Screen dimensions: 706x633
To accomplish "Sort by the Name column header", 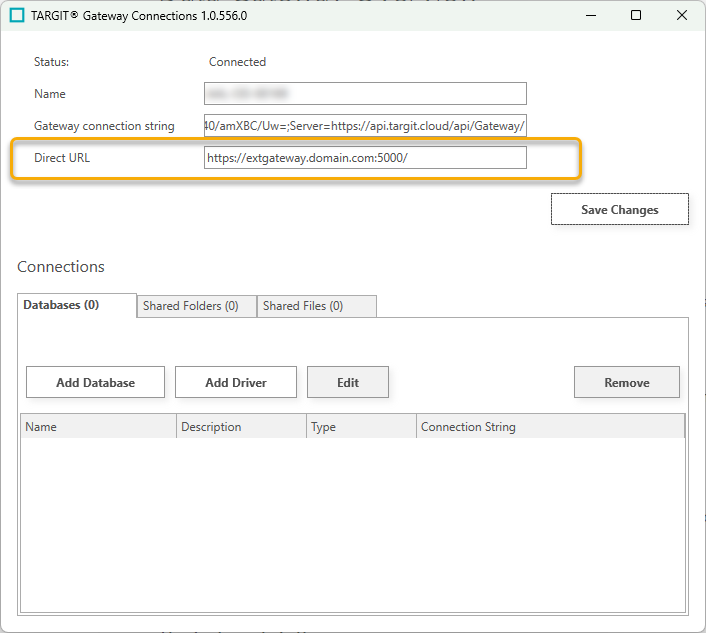I will pos(99,426).
